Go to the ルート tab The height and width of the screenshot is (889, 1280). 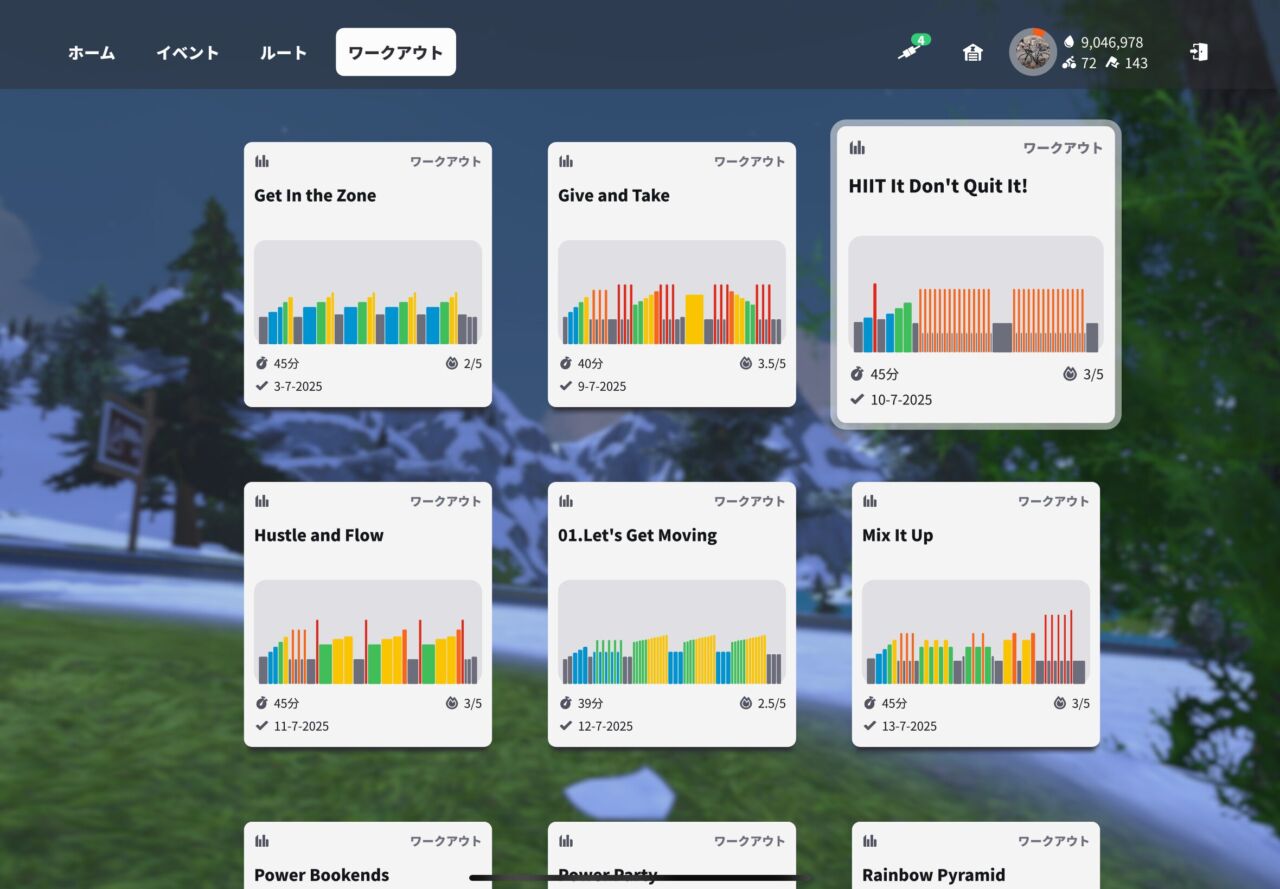283,53
